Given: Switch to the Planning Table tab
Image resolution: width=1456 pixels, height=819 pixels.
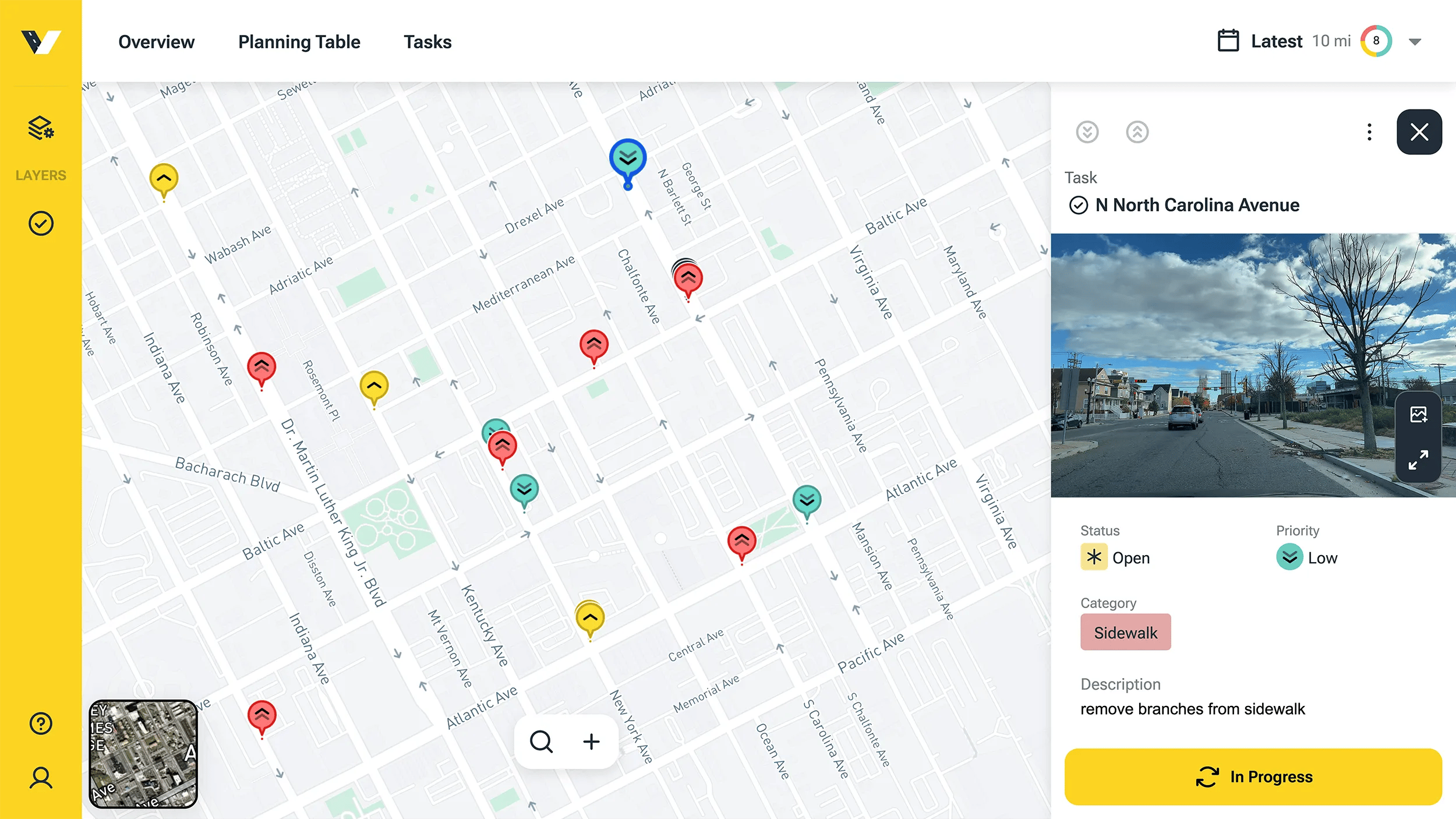Looking at the screenshot, I should click(299, 42).
